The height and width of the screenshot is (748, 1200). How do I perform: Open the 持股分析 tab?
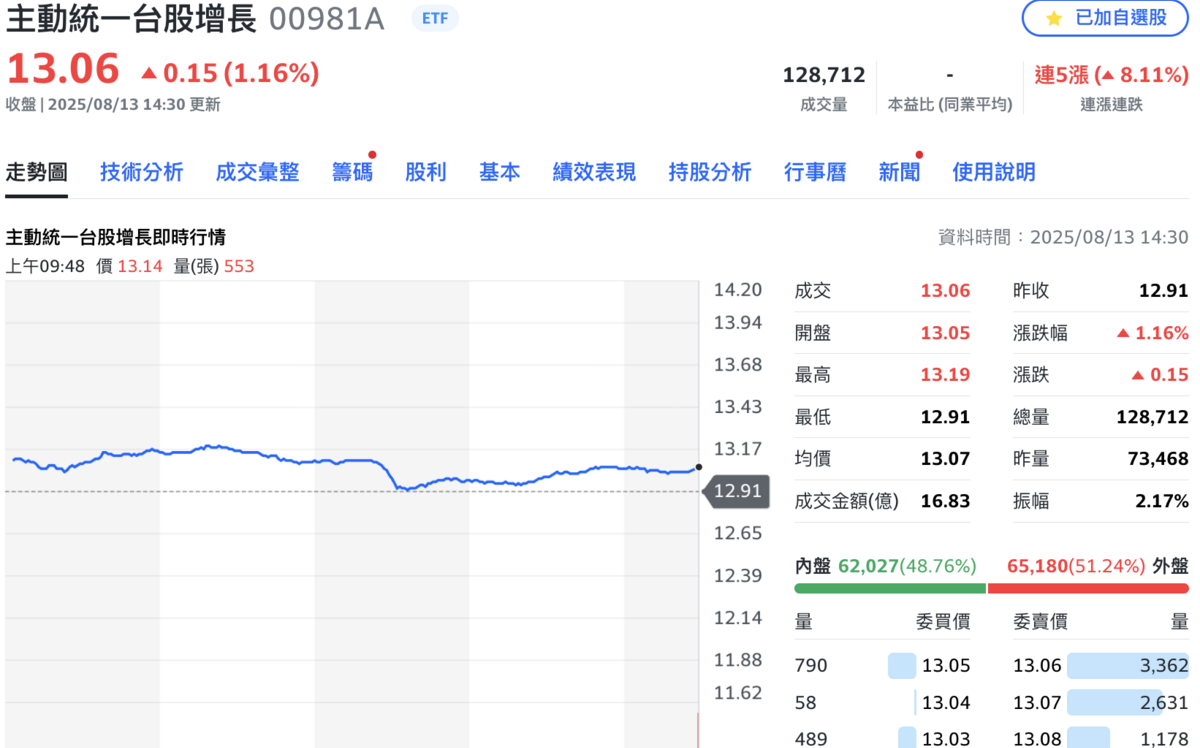(x=710, y=172)
